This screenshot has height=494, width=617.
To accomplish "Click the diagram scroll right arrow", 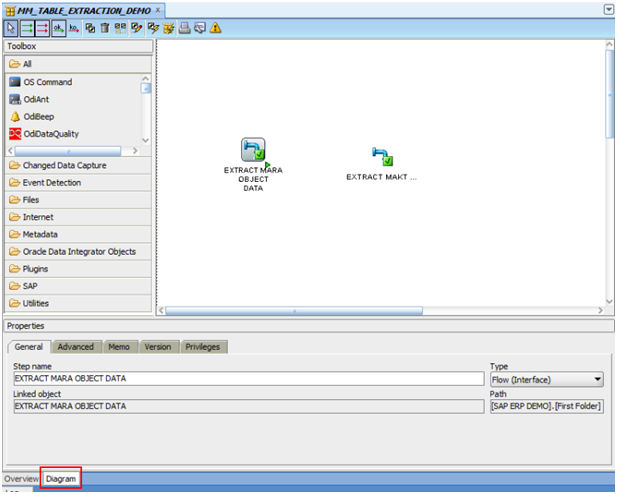I will (600, 311).
